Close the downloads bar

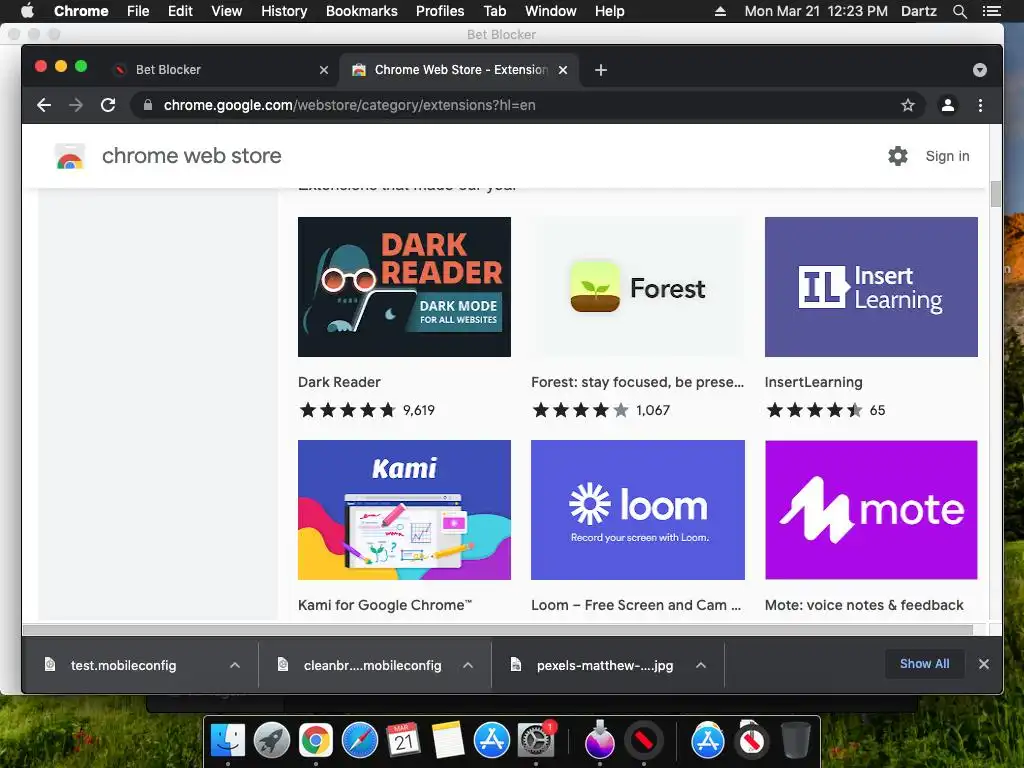click(984, 664)
